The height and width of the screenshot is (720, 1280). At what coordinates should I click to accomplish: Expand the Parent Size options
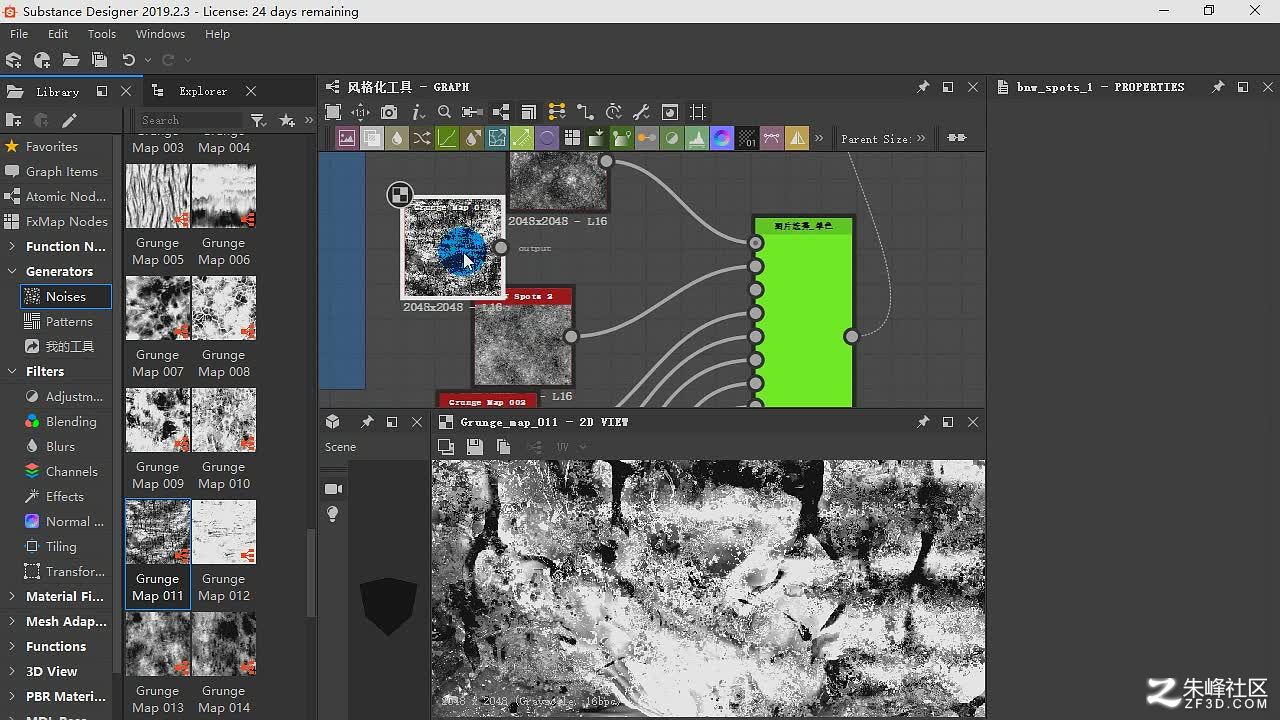921,138
